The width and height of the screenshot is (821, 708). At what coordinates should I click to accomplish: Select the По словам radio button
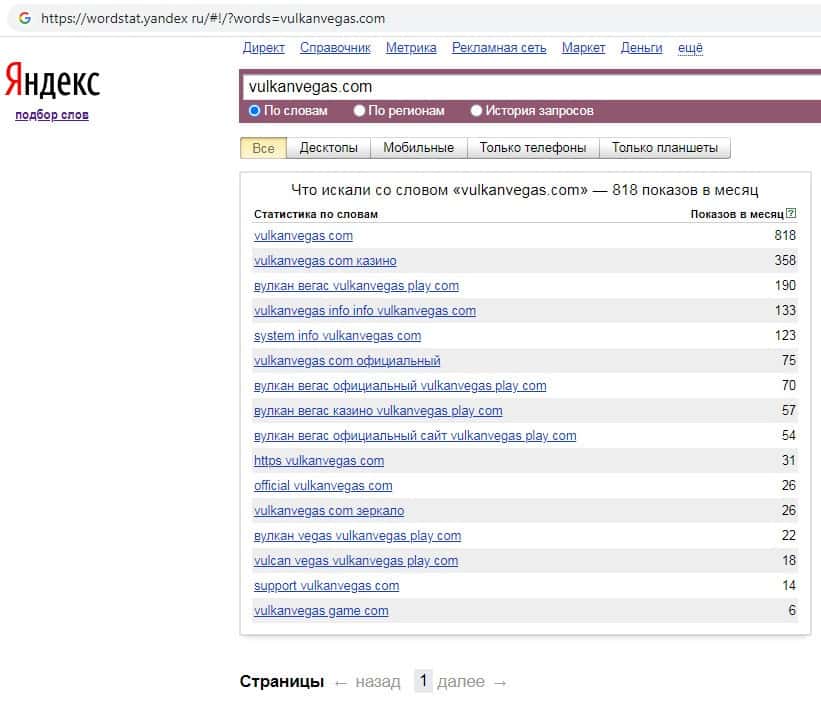(255, 111)
